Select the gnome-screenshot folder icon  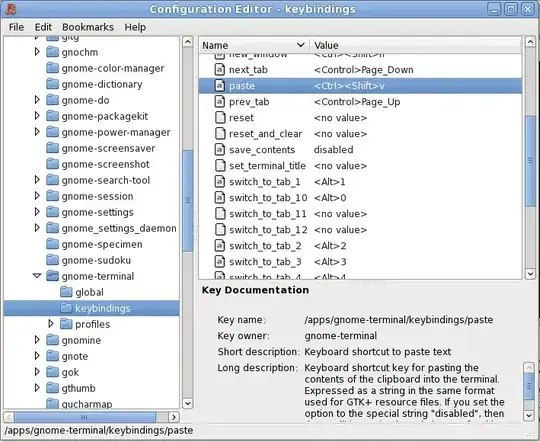pos(52,164)
